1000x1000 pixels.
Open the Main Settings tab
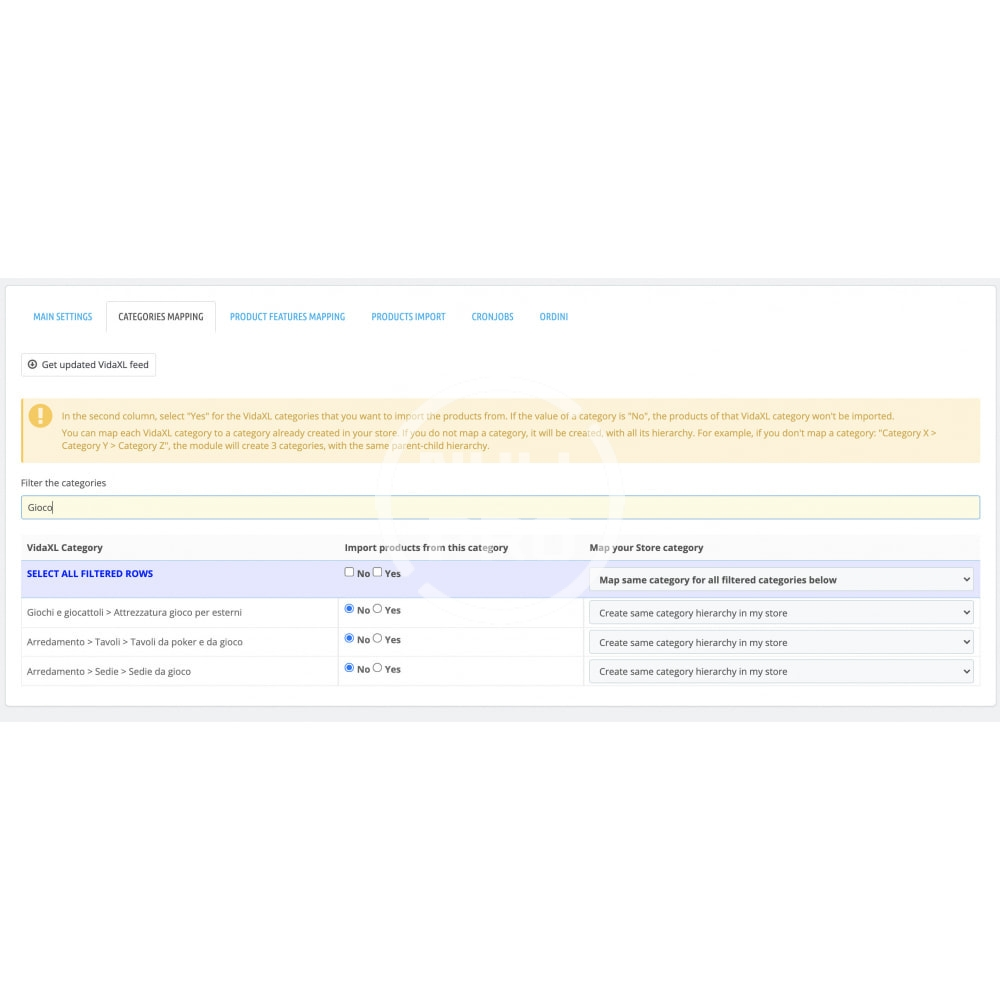[63, 317]
